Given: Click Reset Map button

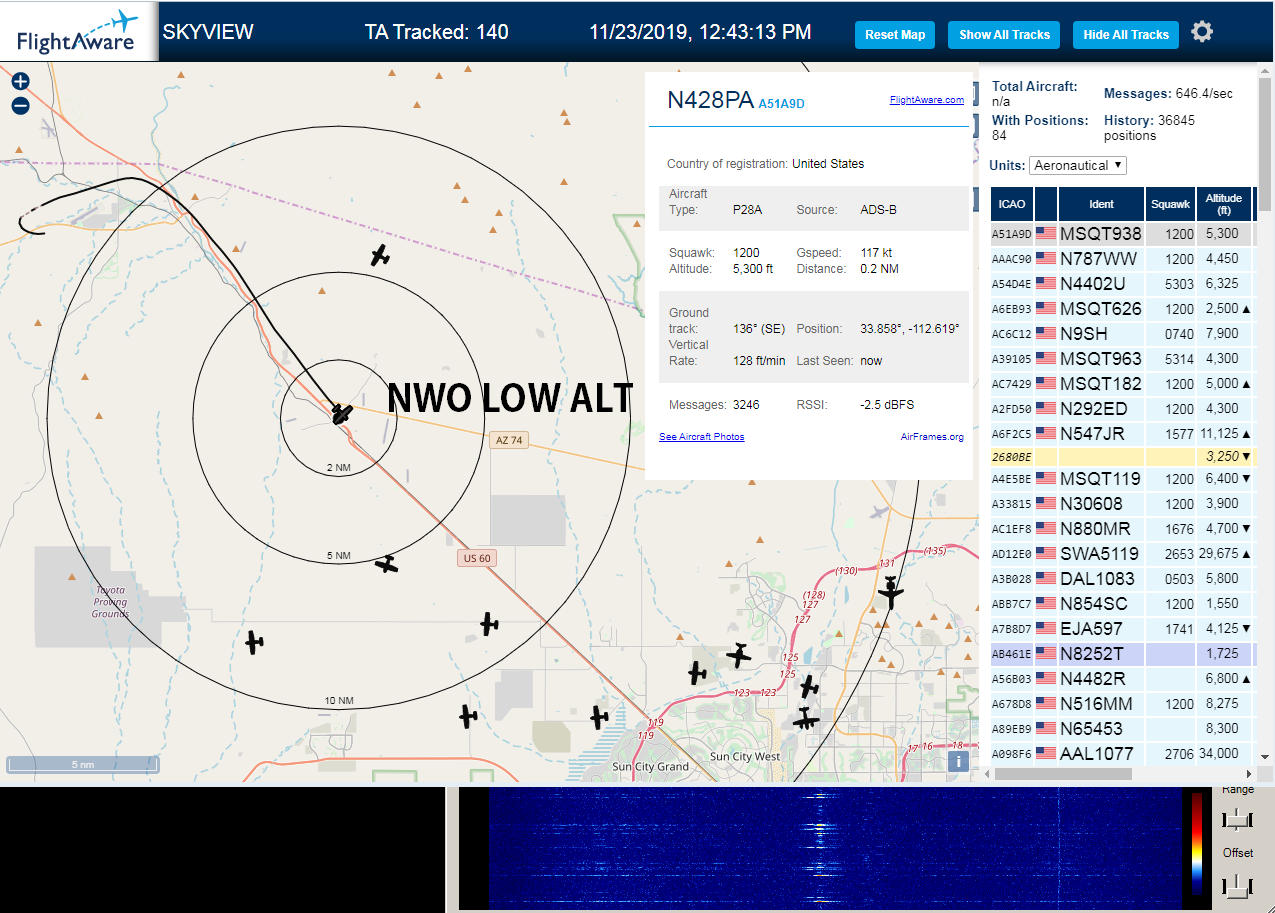Looking at the screenshot, I should tap(895, 34).
